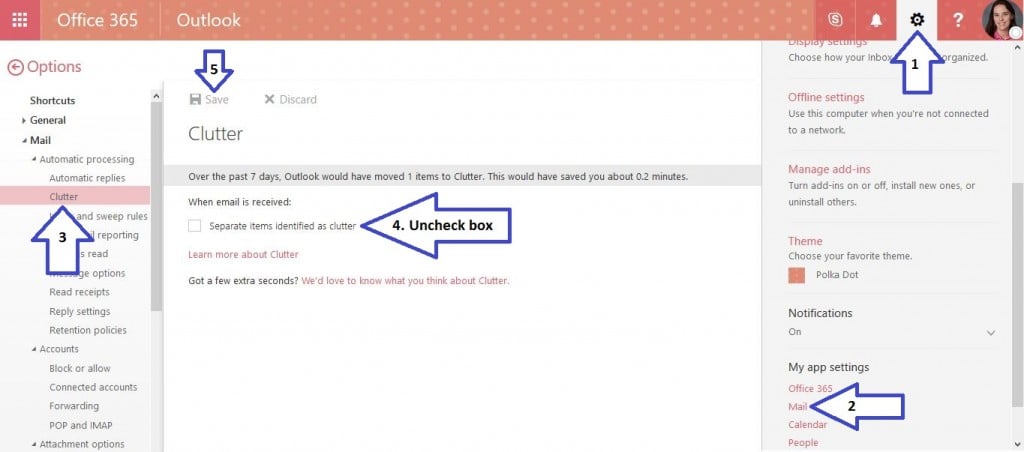Click the Options back arrow icon

[14, 67]
